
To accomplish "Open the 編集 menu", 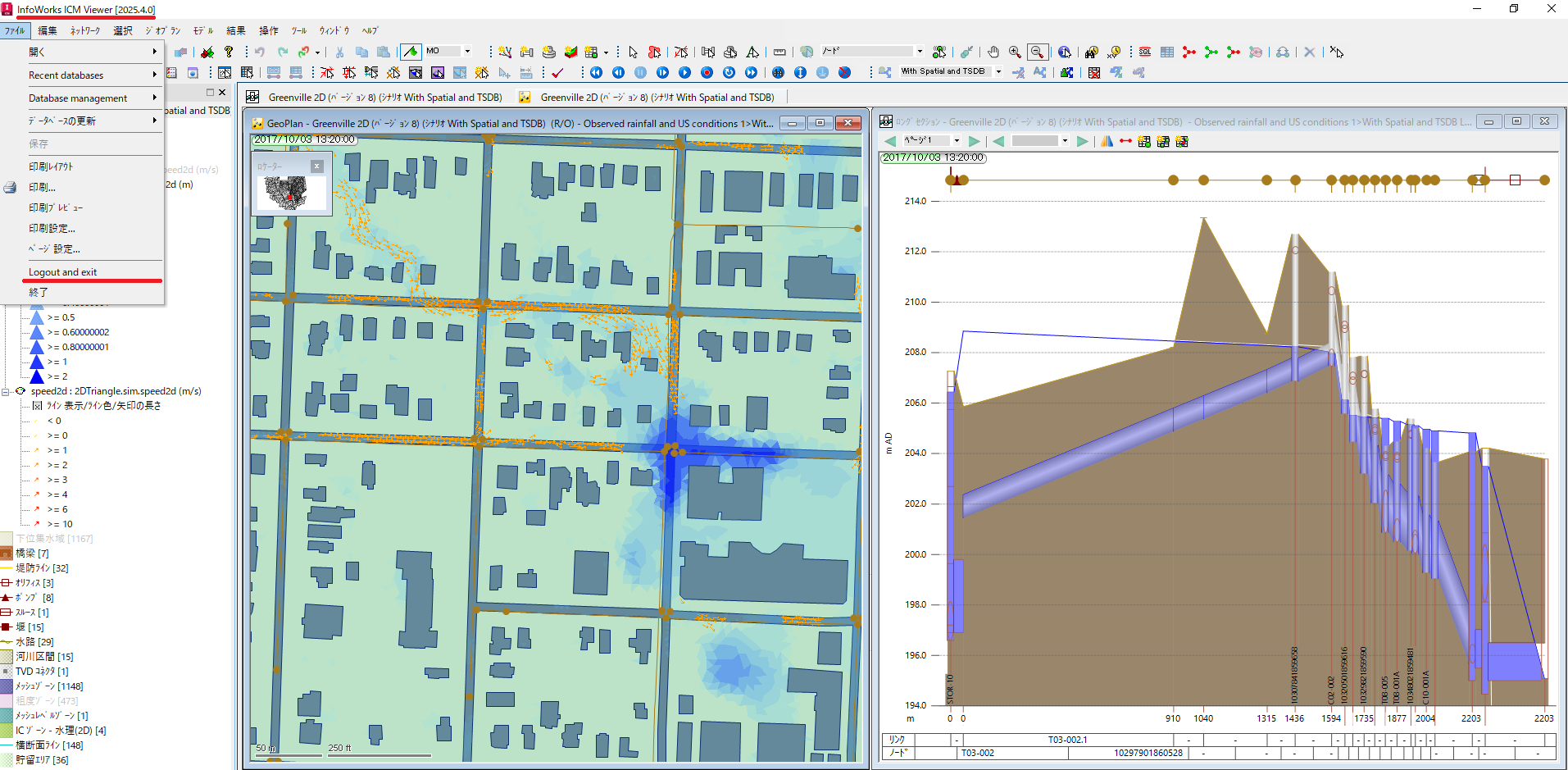I will point(48,30).
